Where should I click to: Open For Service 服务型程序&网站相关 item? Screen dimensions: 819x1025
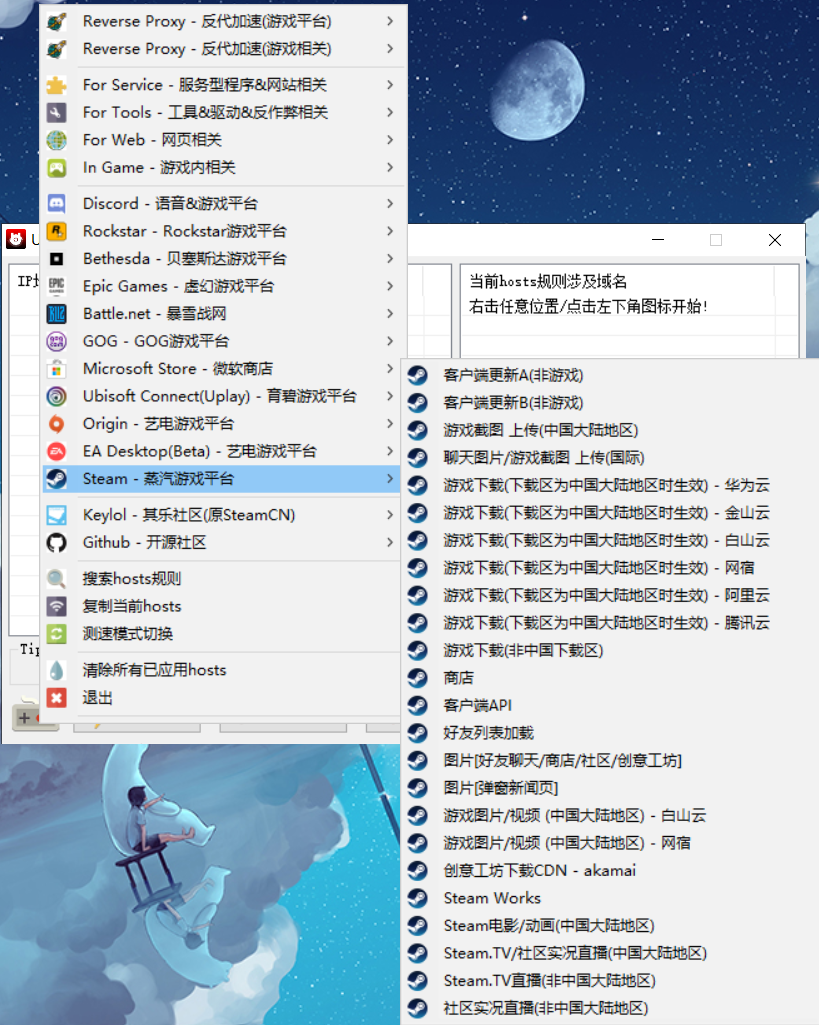coord(222,85)
